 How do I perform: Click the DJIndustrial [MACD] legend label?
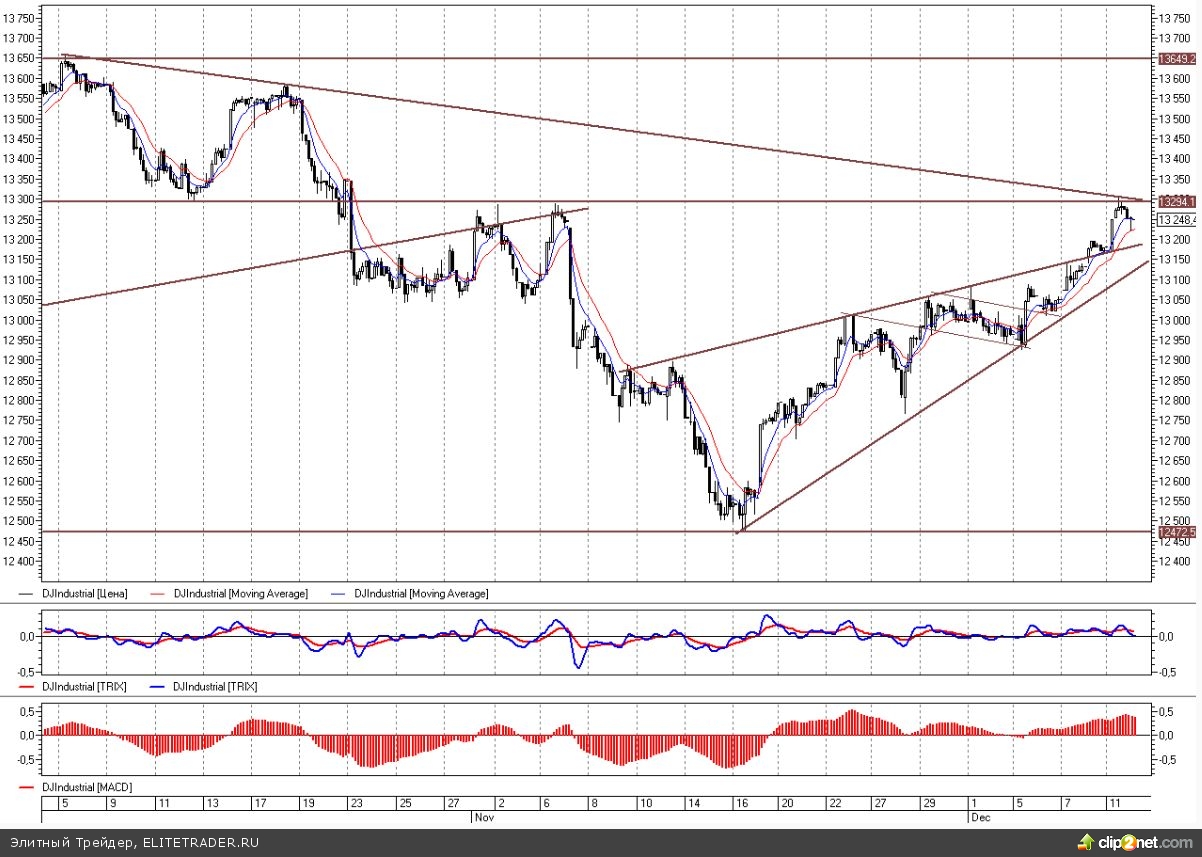[x=86, y=788]
